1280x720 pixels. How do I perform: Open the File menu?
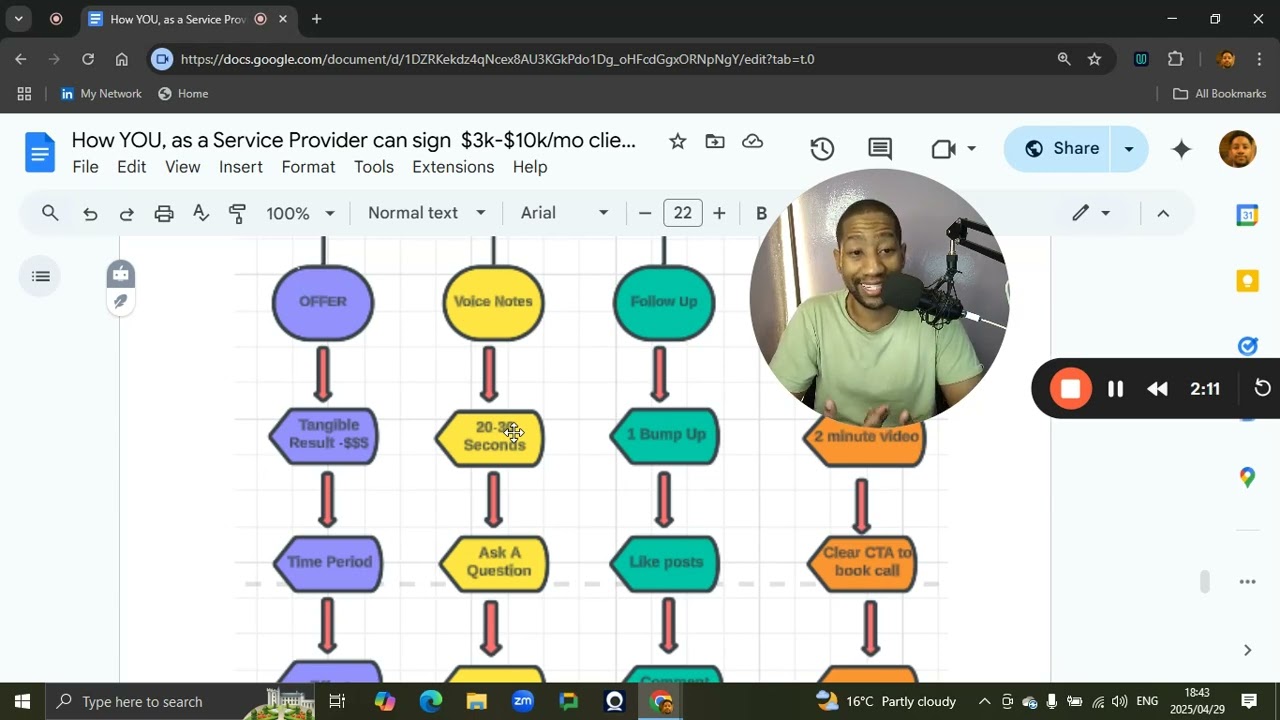click(85, 167)
